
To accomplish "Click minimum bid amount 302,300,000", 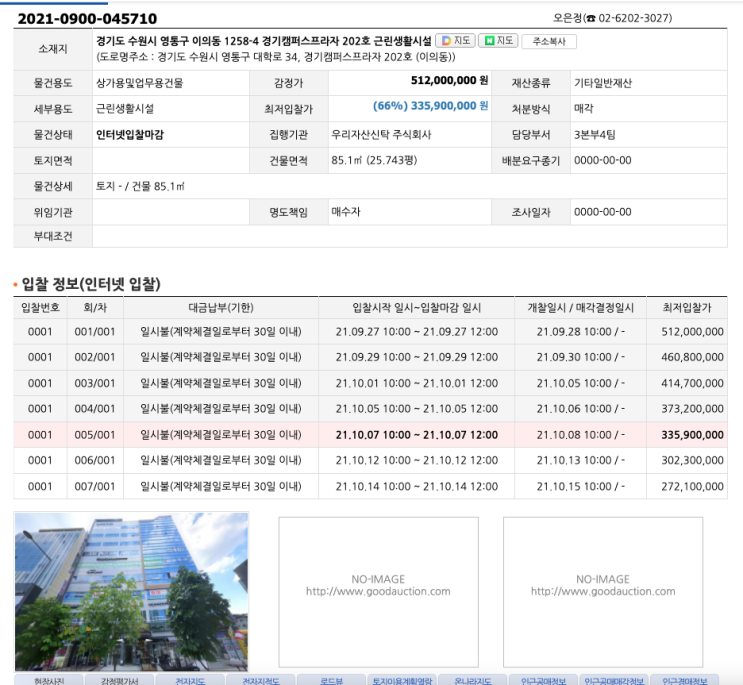I will point(692,460).
